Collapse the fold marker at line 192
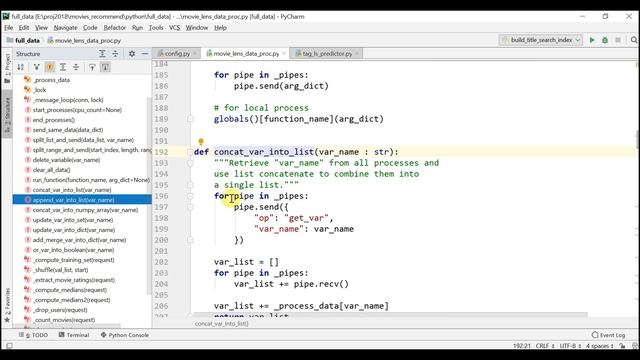The width and height of the screenshot is (640, 360). point(190,152)
